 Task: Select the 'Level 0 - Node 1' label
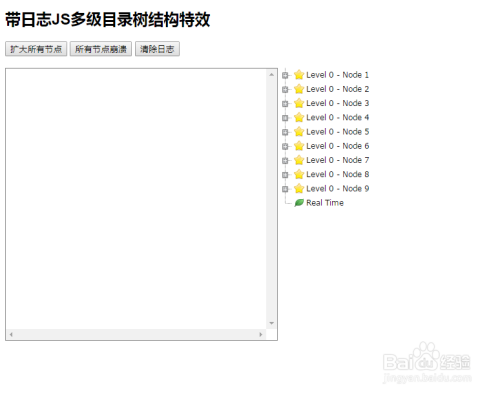coord(337,75)
